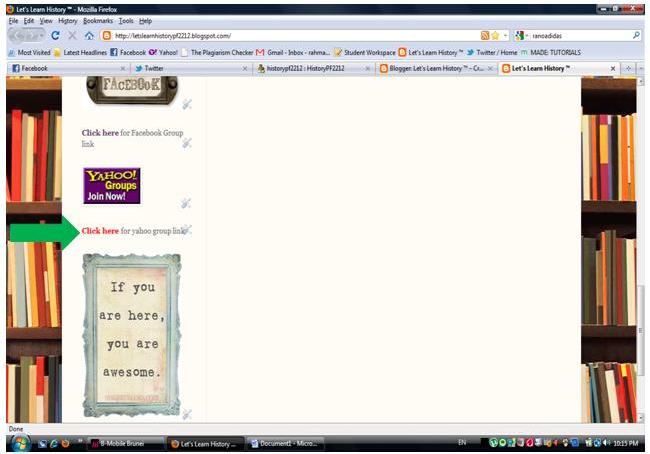Launch Firefox from quick launch
Viewport: 650px width, 454px height.
coord(65,444)
